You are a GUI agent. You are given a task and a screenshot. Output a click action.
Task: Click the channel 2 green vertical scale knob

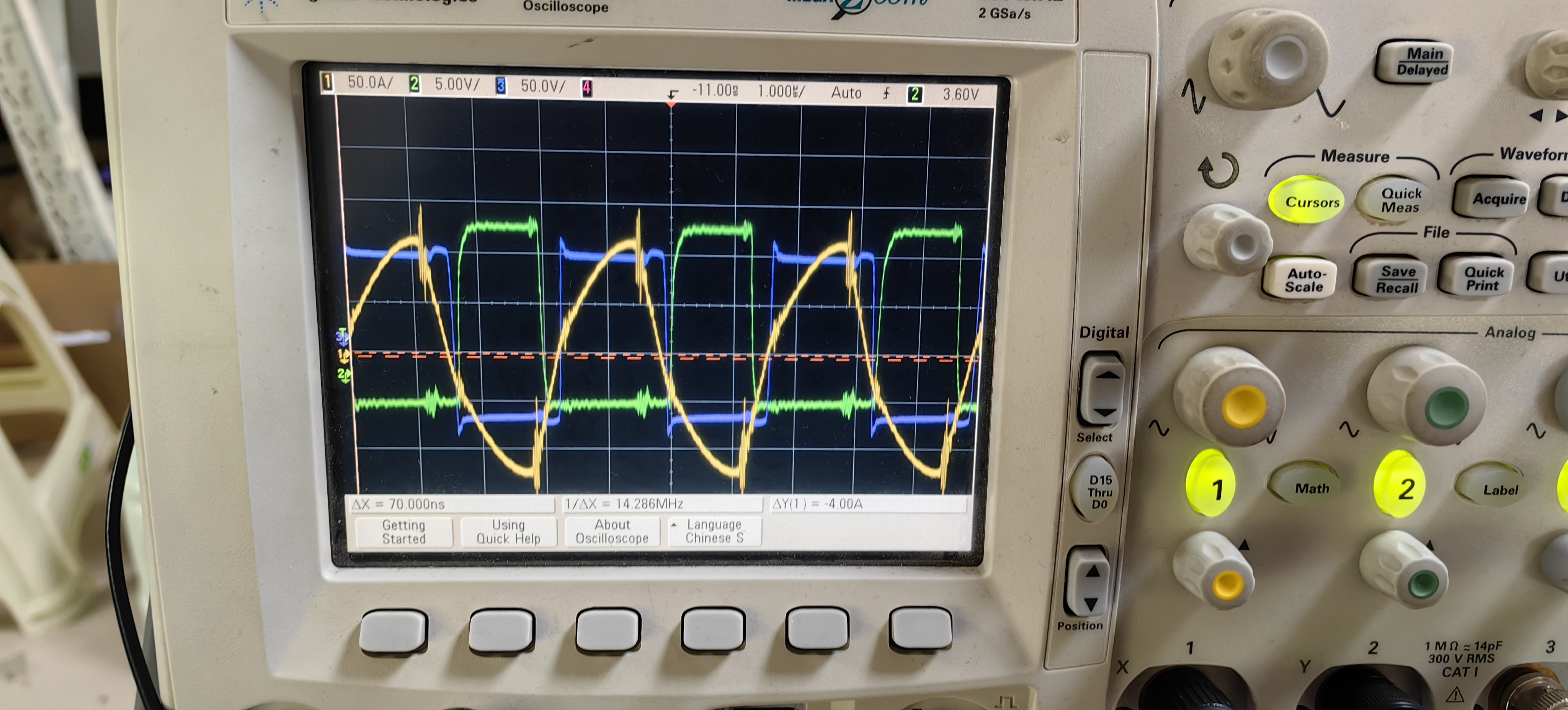(x=1427, y=396)
